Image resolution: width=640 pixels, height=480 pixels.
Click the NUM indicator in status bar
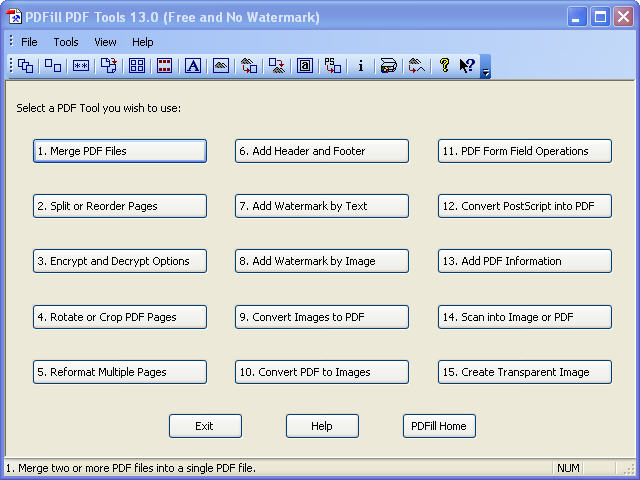coord(568,468)
